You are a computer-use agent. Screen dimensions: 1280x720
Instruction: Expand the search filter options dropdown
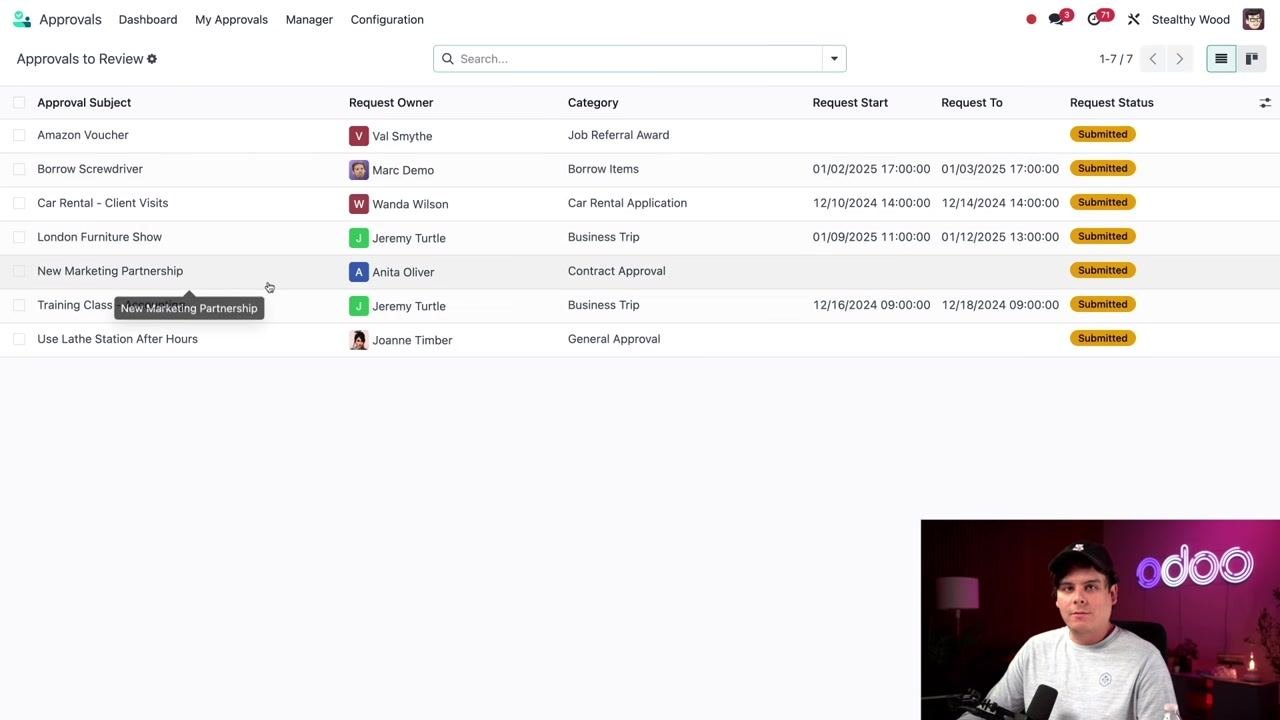tap(834, 59)
